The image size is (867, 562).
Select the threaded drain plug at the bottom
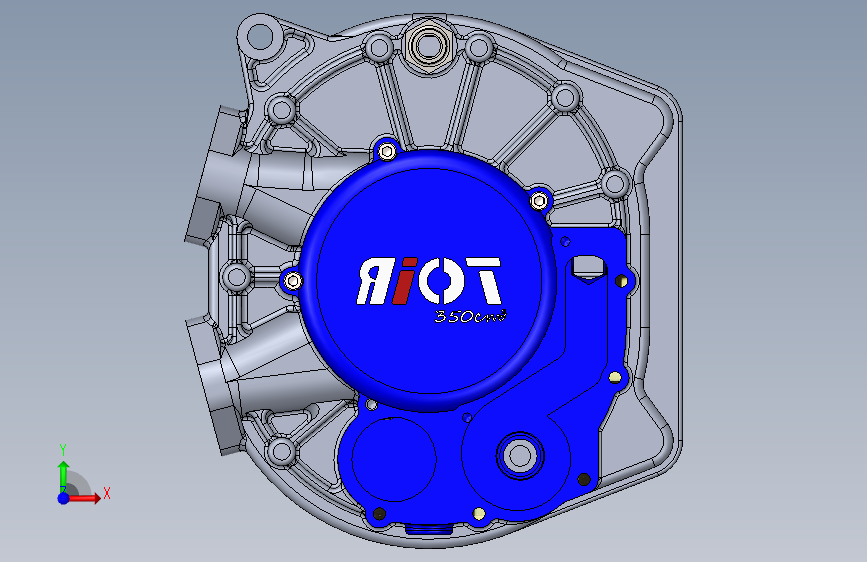429,529
